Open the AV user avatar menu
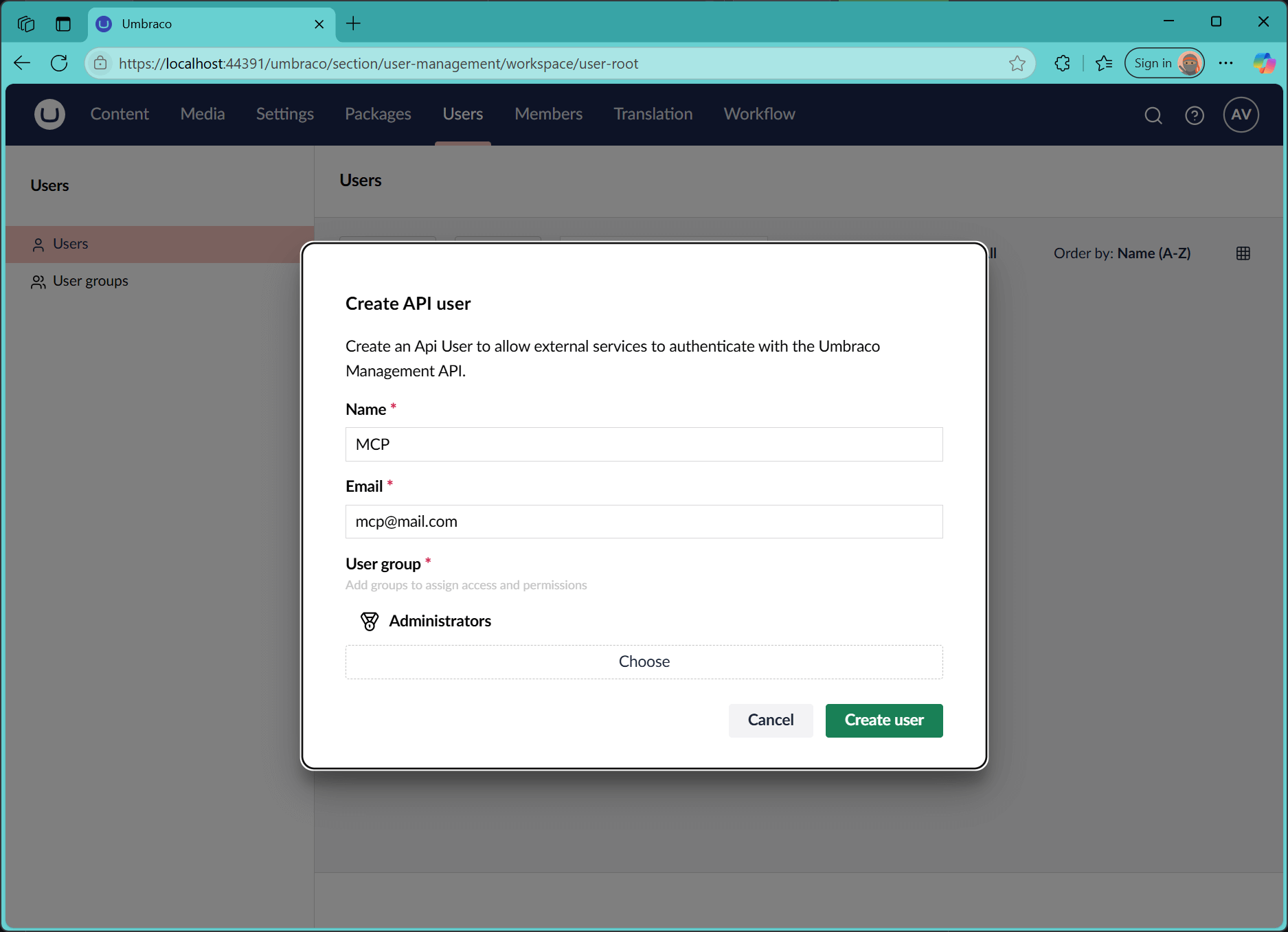Screen dimensions: 1288x932 click(x=1241, y=115)
